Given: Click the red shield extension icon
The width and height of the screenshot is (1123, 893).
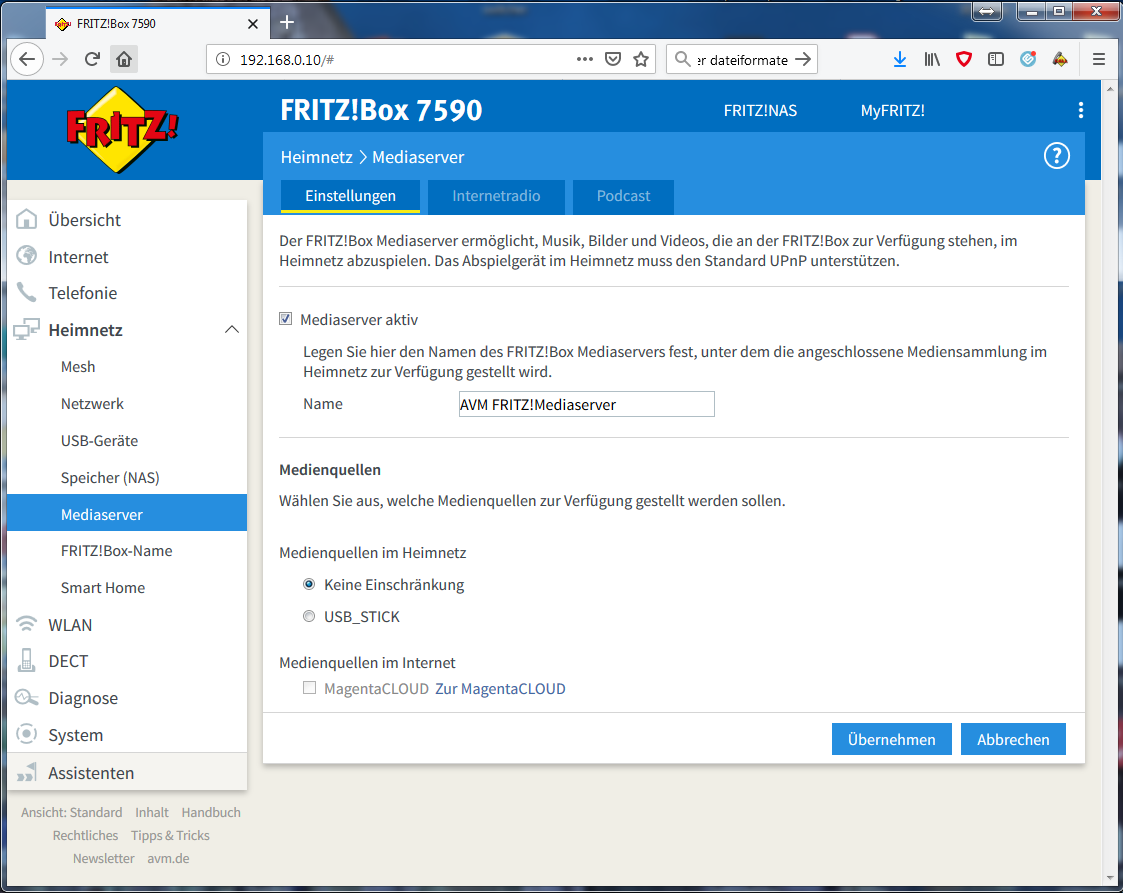Looking at the screenshot, I should pos(964,59).
